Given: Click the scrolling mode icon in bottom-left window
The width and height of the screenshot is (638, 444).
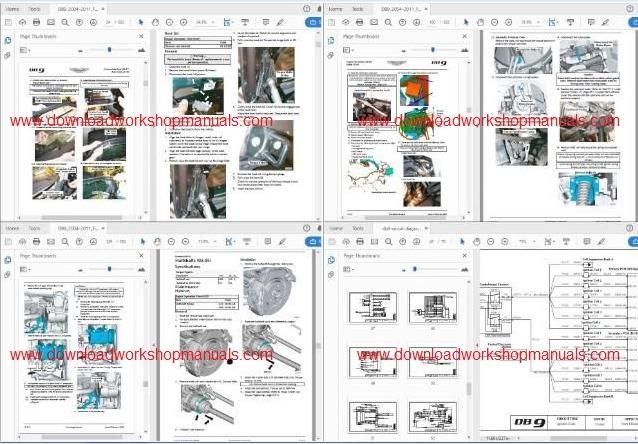Looking at the screenshot, I should coord(247,242).
